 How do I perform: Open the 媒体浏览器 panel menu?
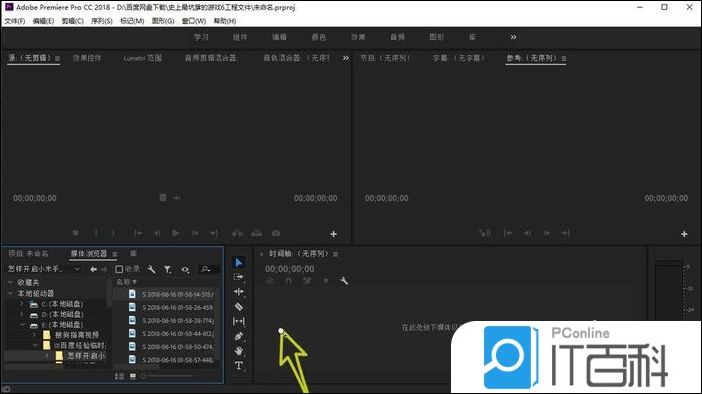point(115,254)
